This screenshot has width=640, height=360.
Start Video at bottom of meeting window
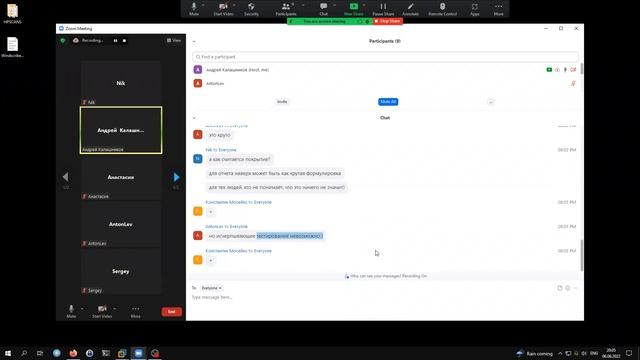coord(102,311)
